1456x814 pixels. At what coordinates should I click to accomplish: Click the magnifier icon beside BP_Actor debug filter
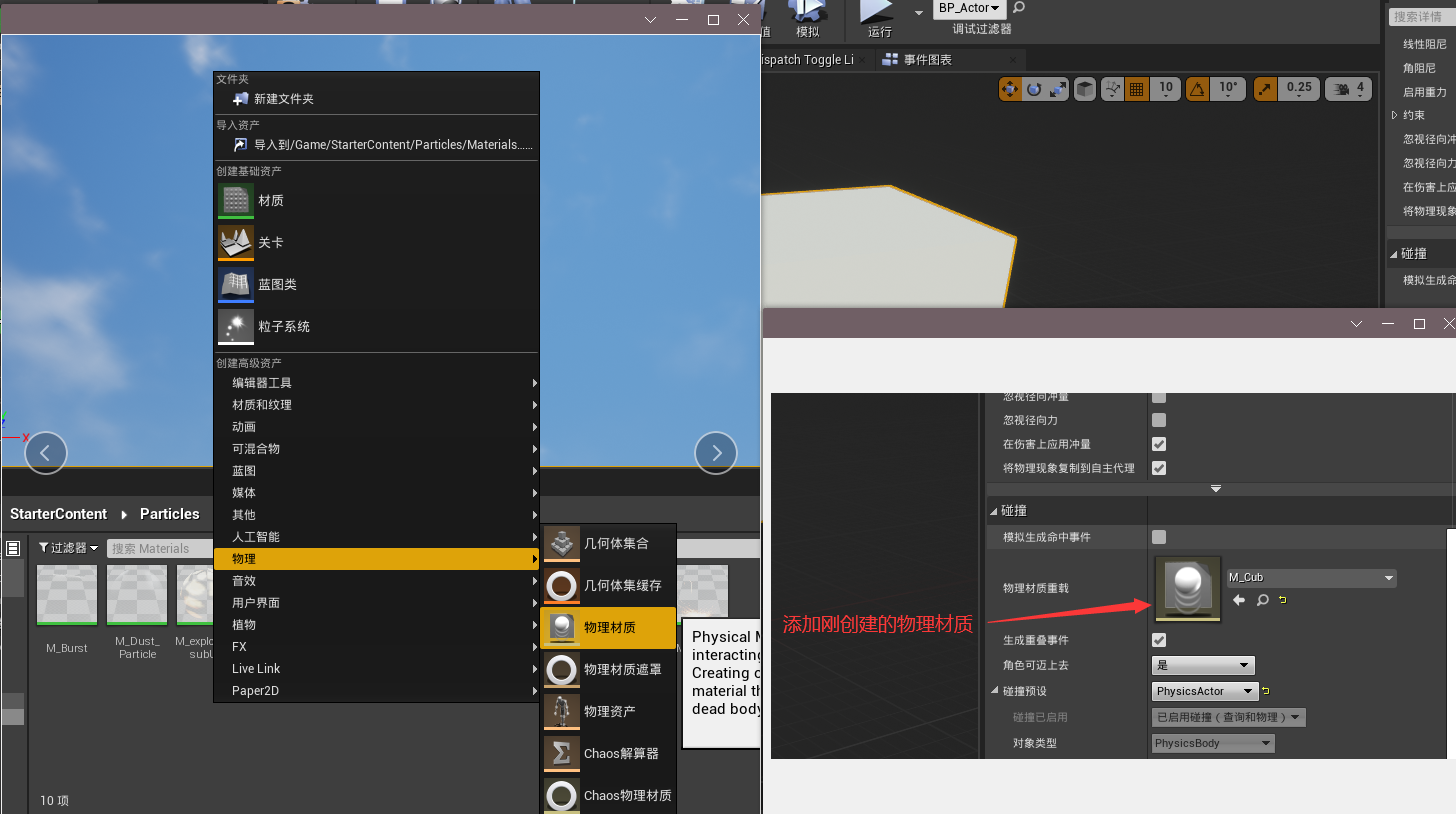pyautogui.click(x=1020, y=8)
